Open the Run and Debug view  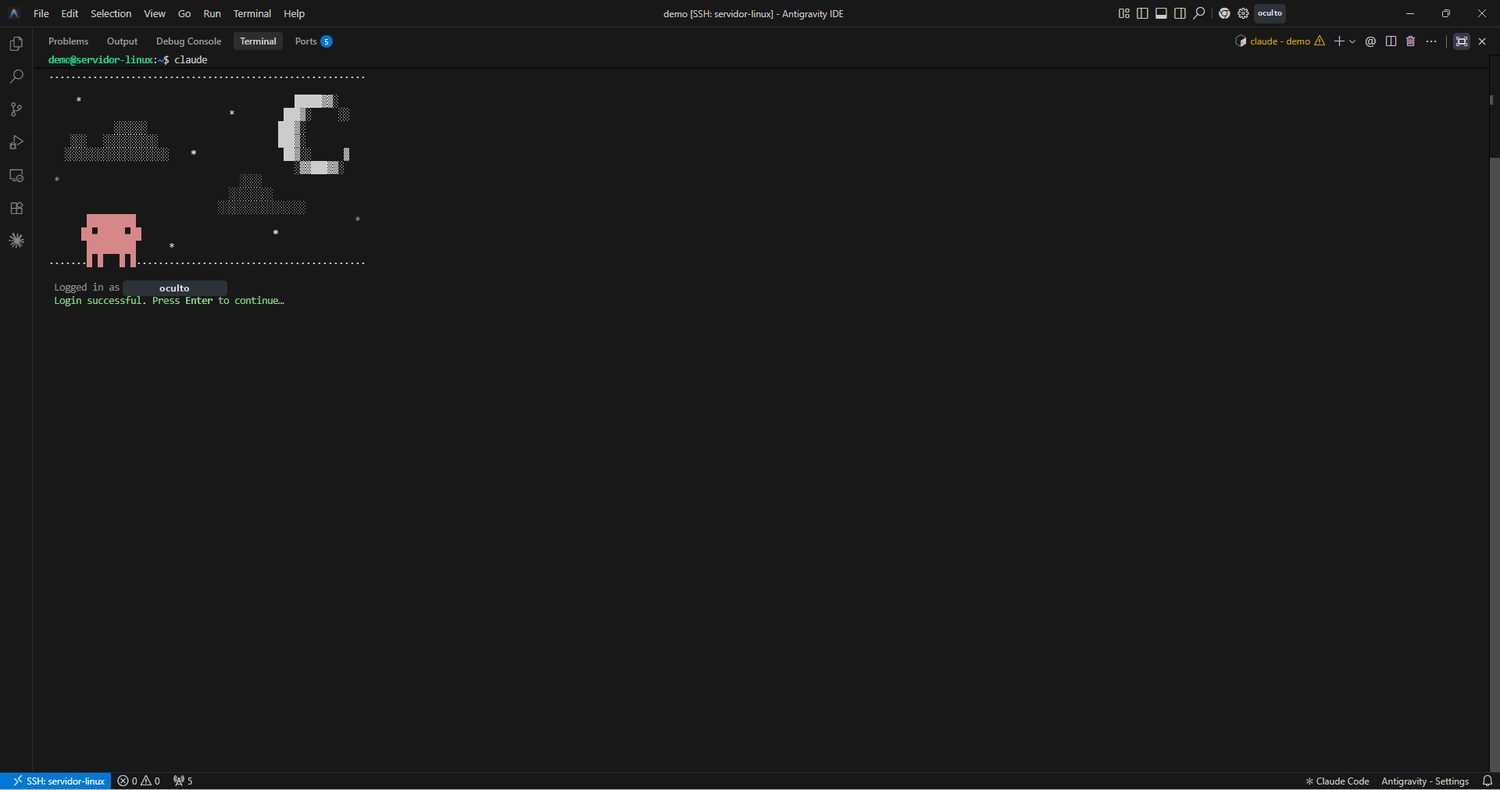click(x=16, y=142)
